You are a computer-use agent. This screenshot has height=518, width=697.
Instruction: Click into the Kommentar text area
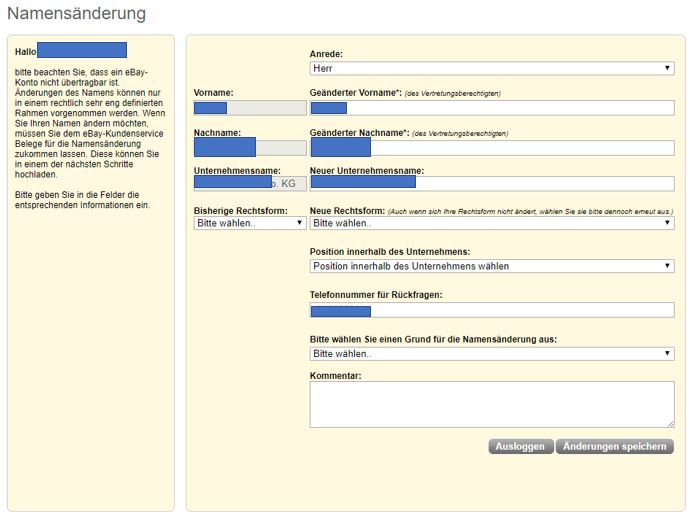[x=492, y=404]
